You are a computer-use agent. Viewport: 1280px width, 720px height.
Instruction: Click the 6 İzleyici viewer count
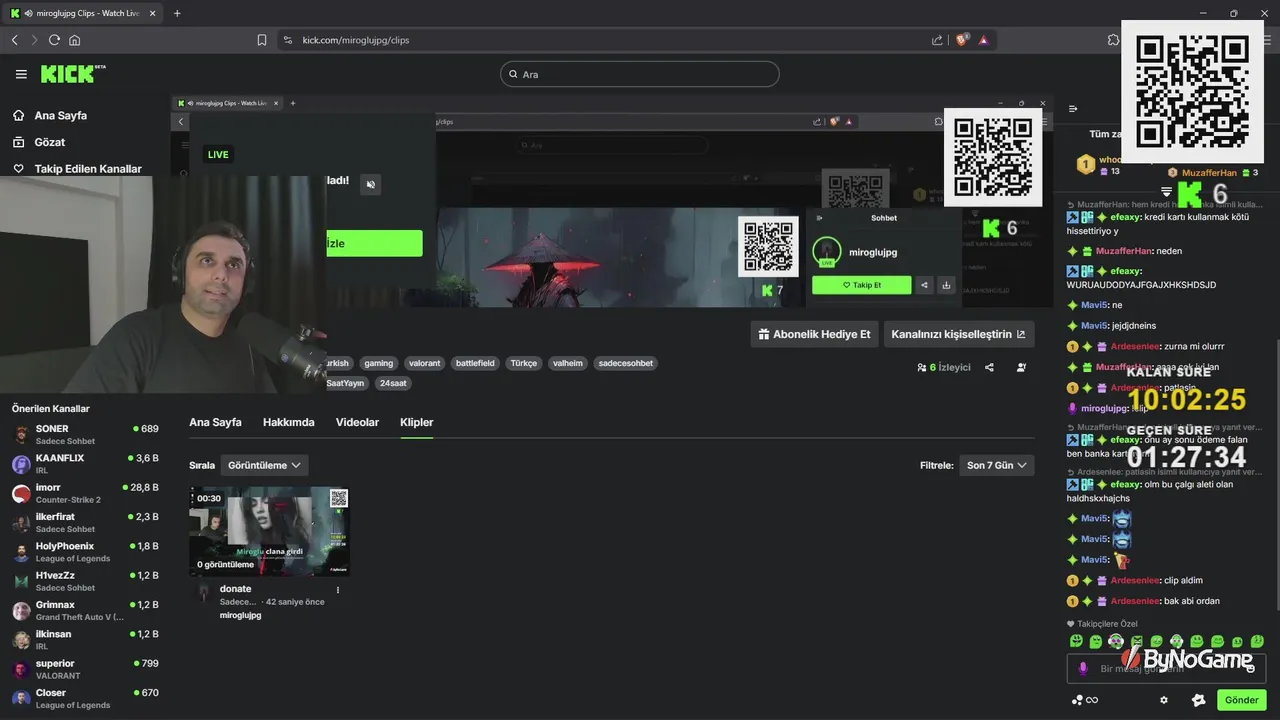[x=944, y=367]
